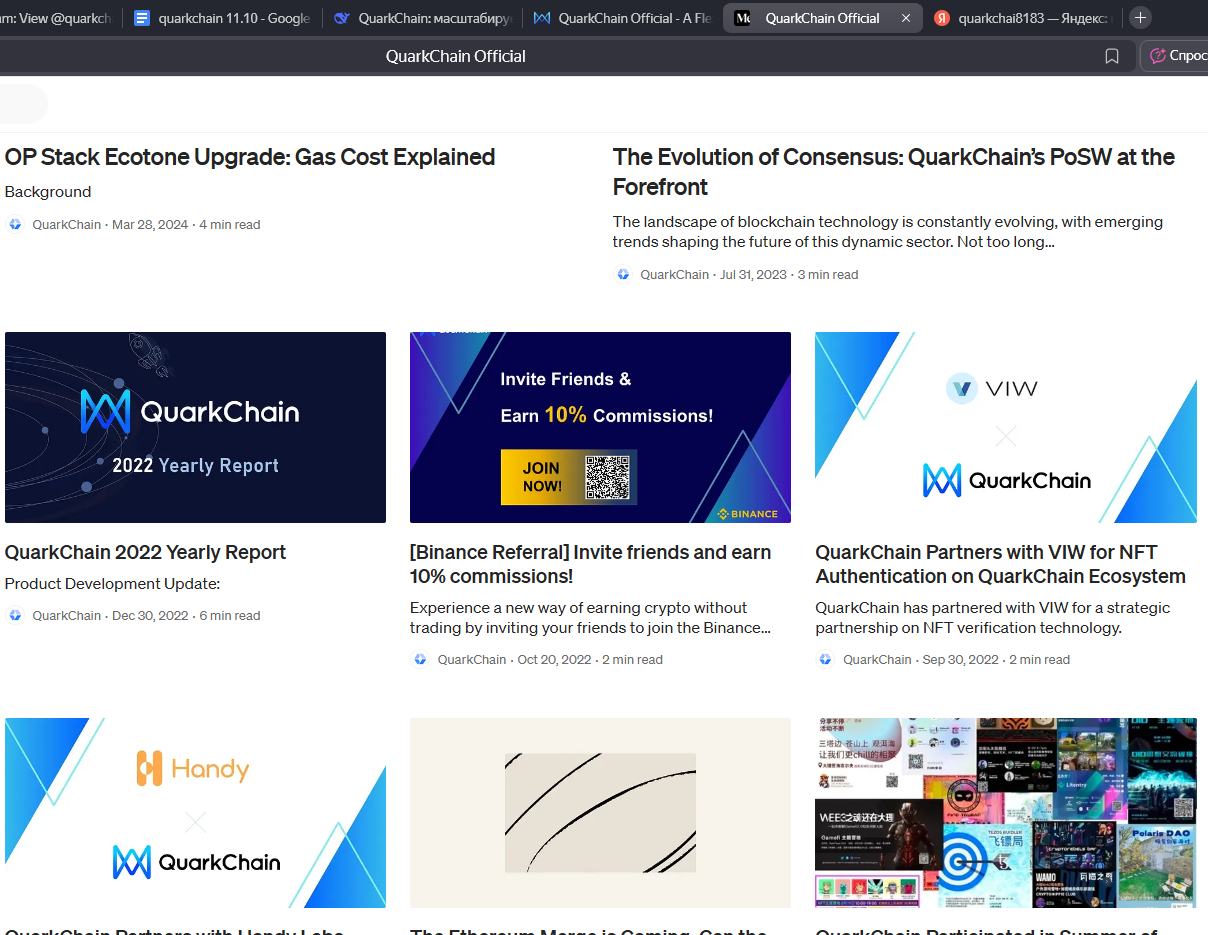
Task: Click author avatar on VIW partnership article
Action: click(825, 660)
